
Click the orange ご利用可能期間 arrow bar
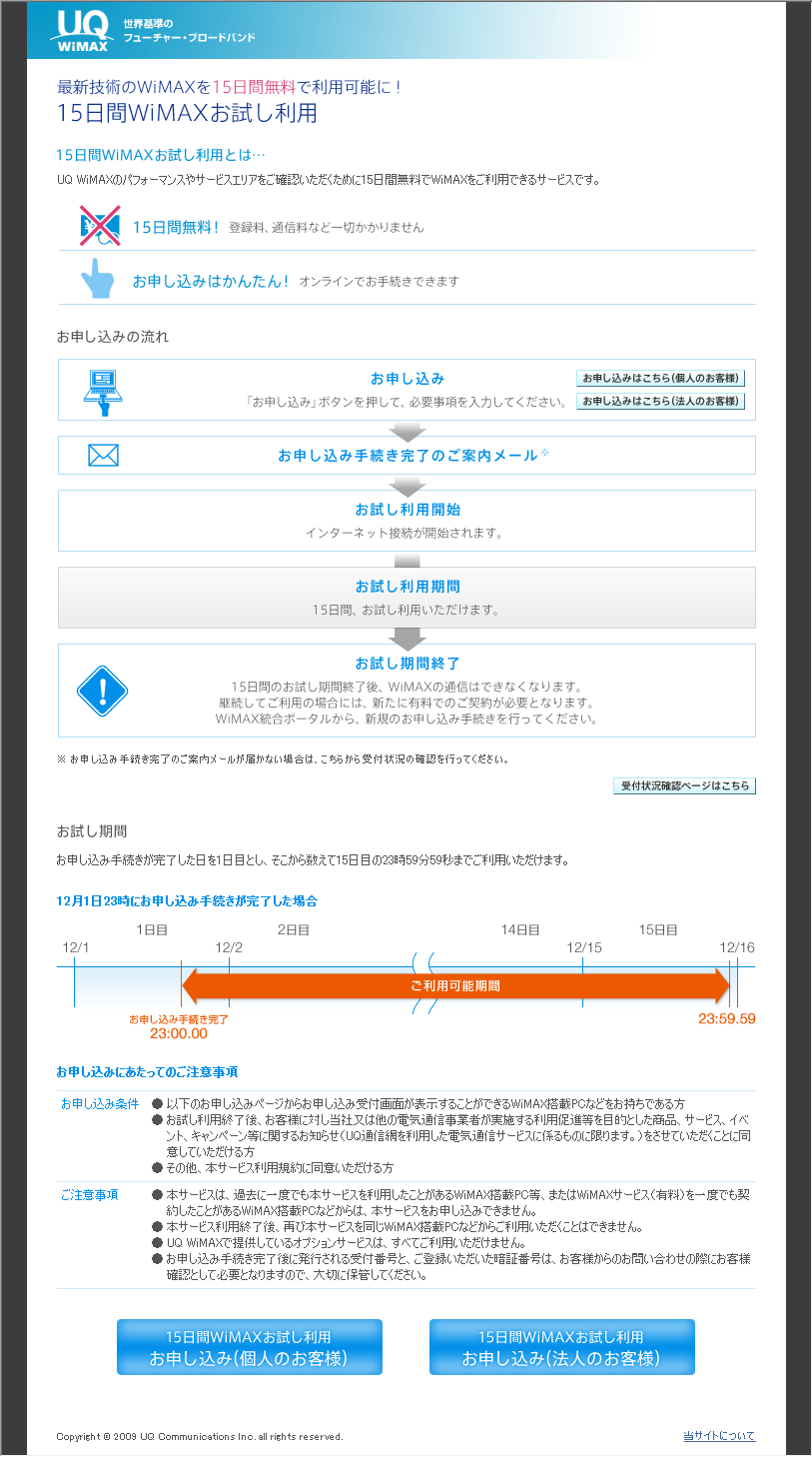pyautogui.click(x=455, y=985)
